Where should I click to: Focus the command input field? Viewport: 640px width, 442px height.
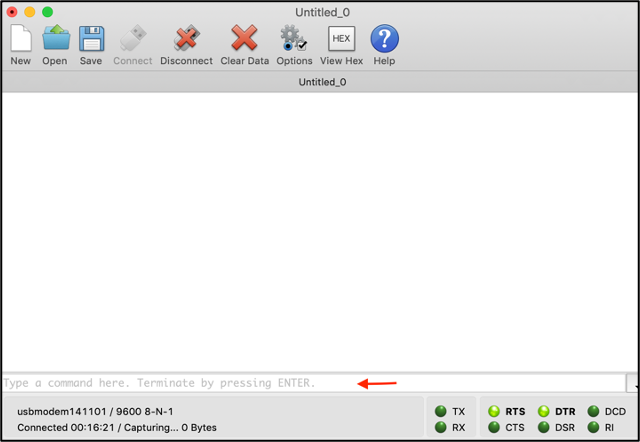[x=300, y=383]
